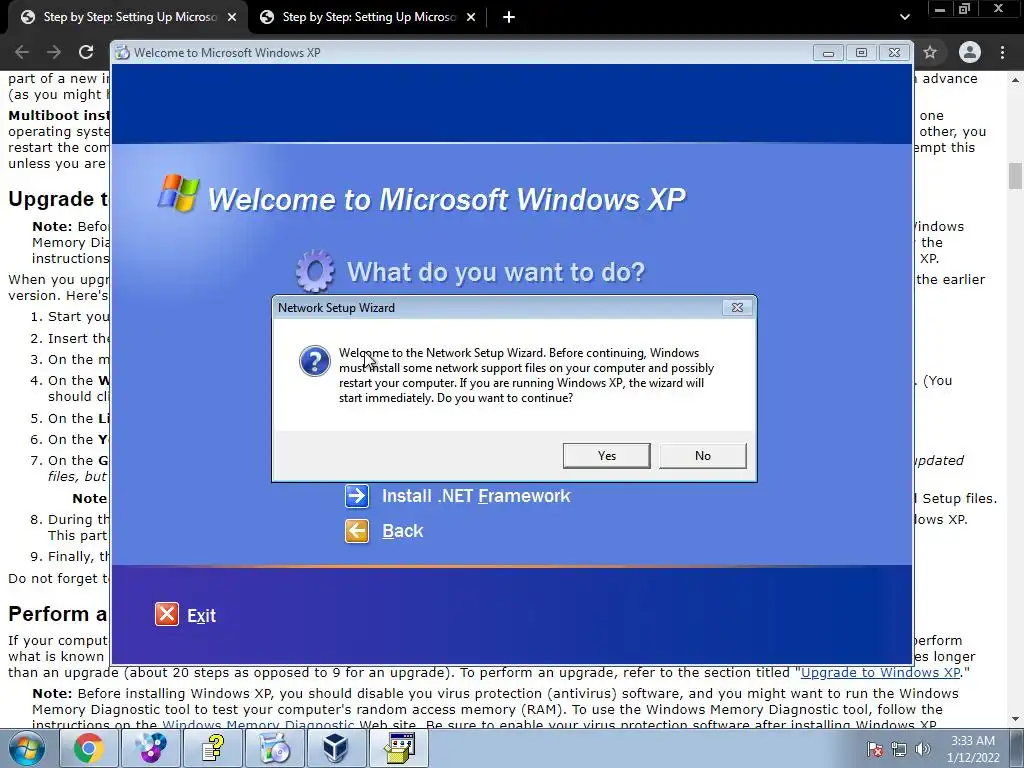The height and width of the screenshot is (768, 1024).
Task: Open the Windows Memory Diagnostic link
Action: click(258, 725)
